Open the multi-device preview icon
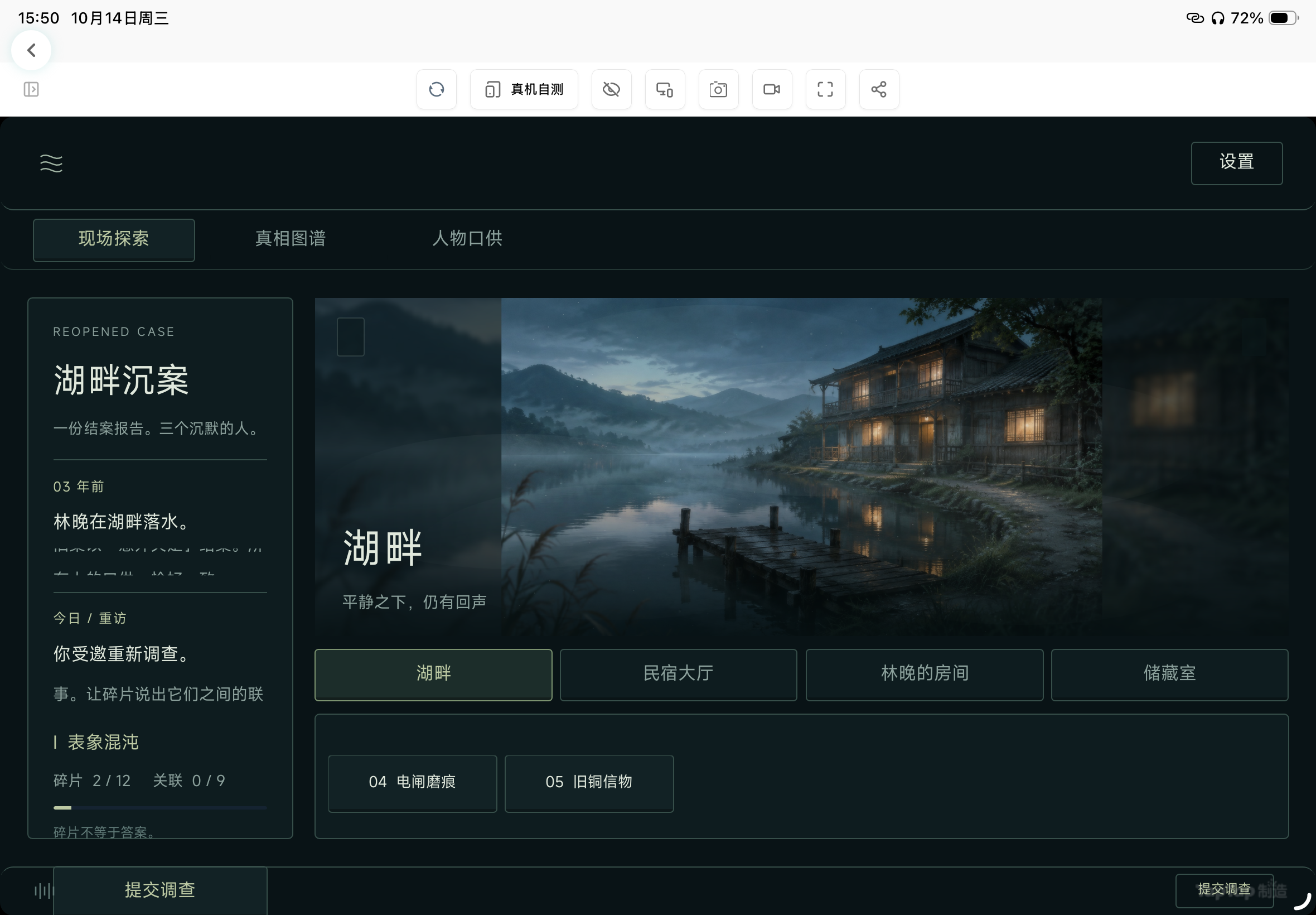The image size is (1316, 915). pos(665,89)
